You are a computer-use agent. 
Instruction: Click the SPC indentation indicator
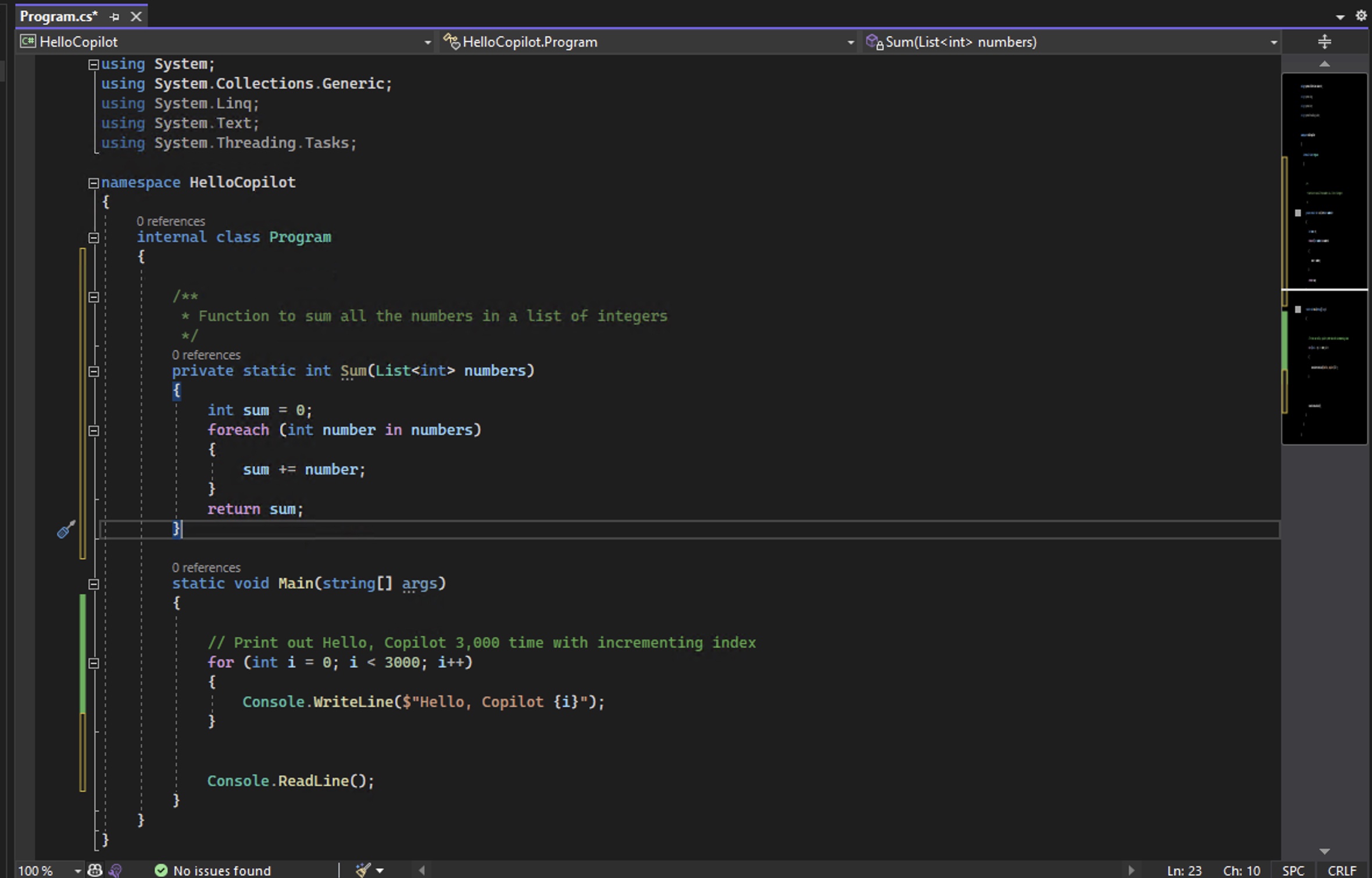click(1293, 870)
